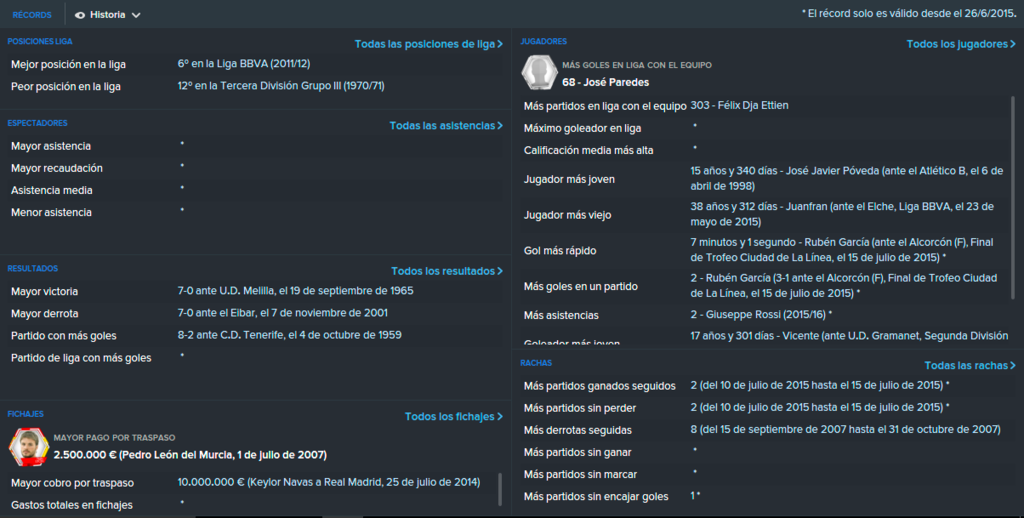The image size is (1024, 518).
Task: Switch to the Récords tab
Action: [32, 14]
